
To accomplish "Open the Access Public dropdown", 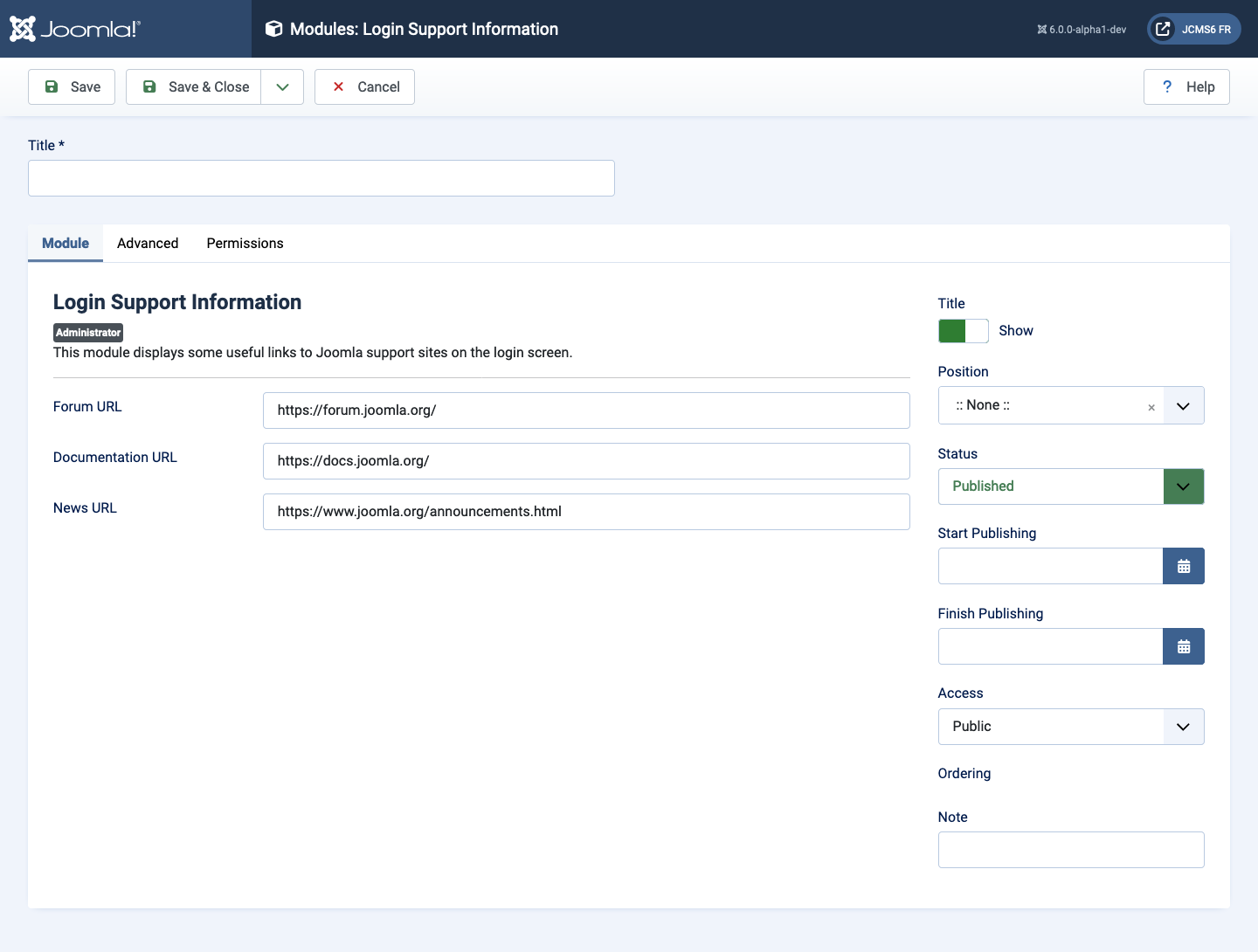I will pos(1071,727).
